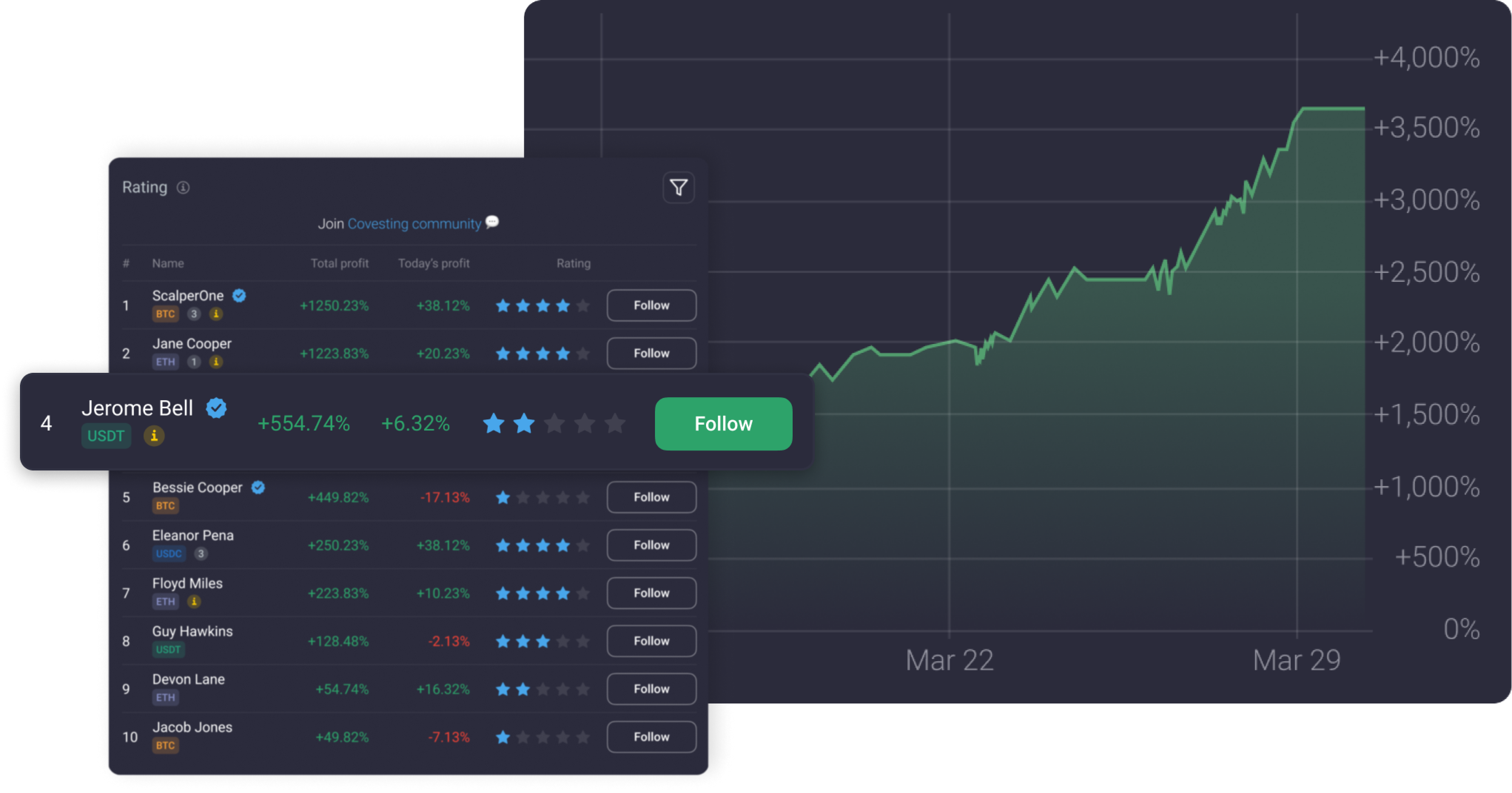Expand the "3" badge next to ScalperOne
Viewport: 1512px width, 793px height.
[194, 314]
